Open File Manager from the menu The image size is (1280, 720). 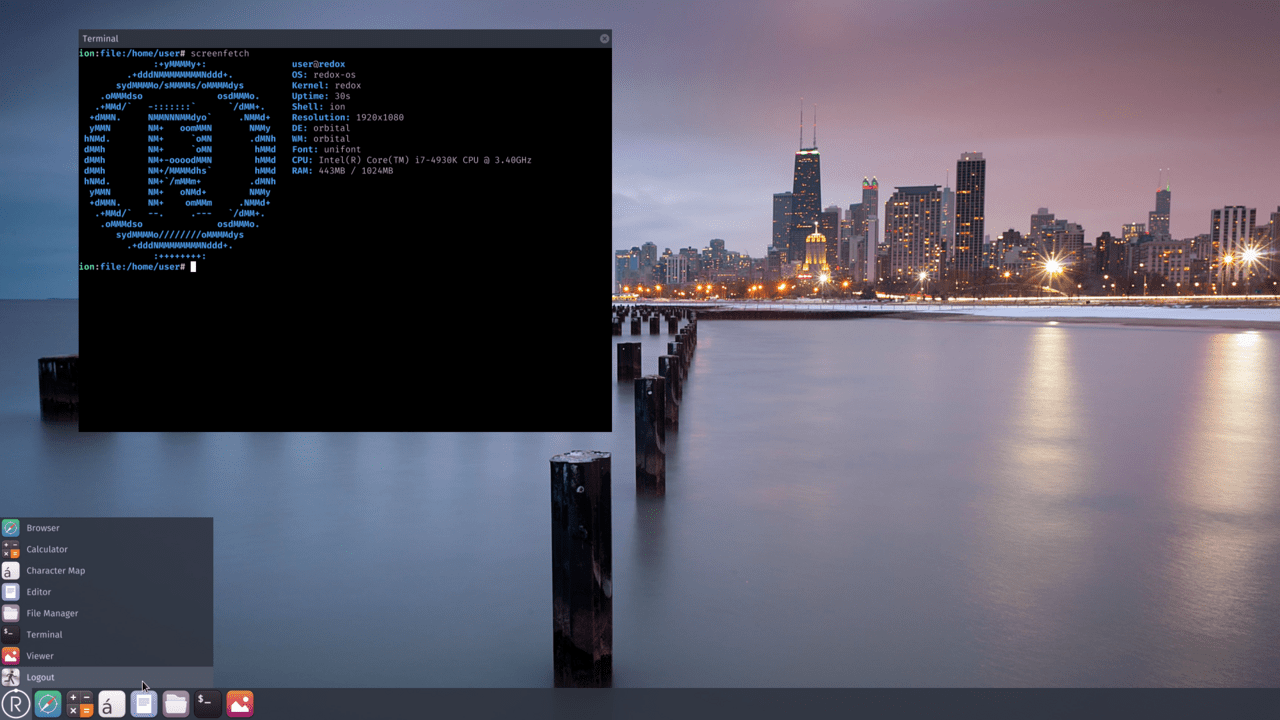click(52, 613)
